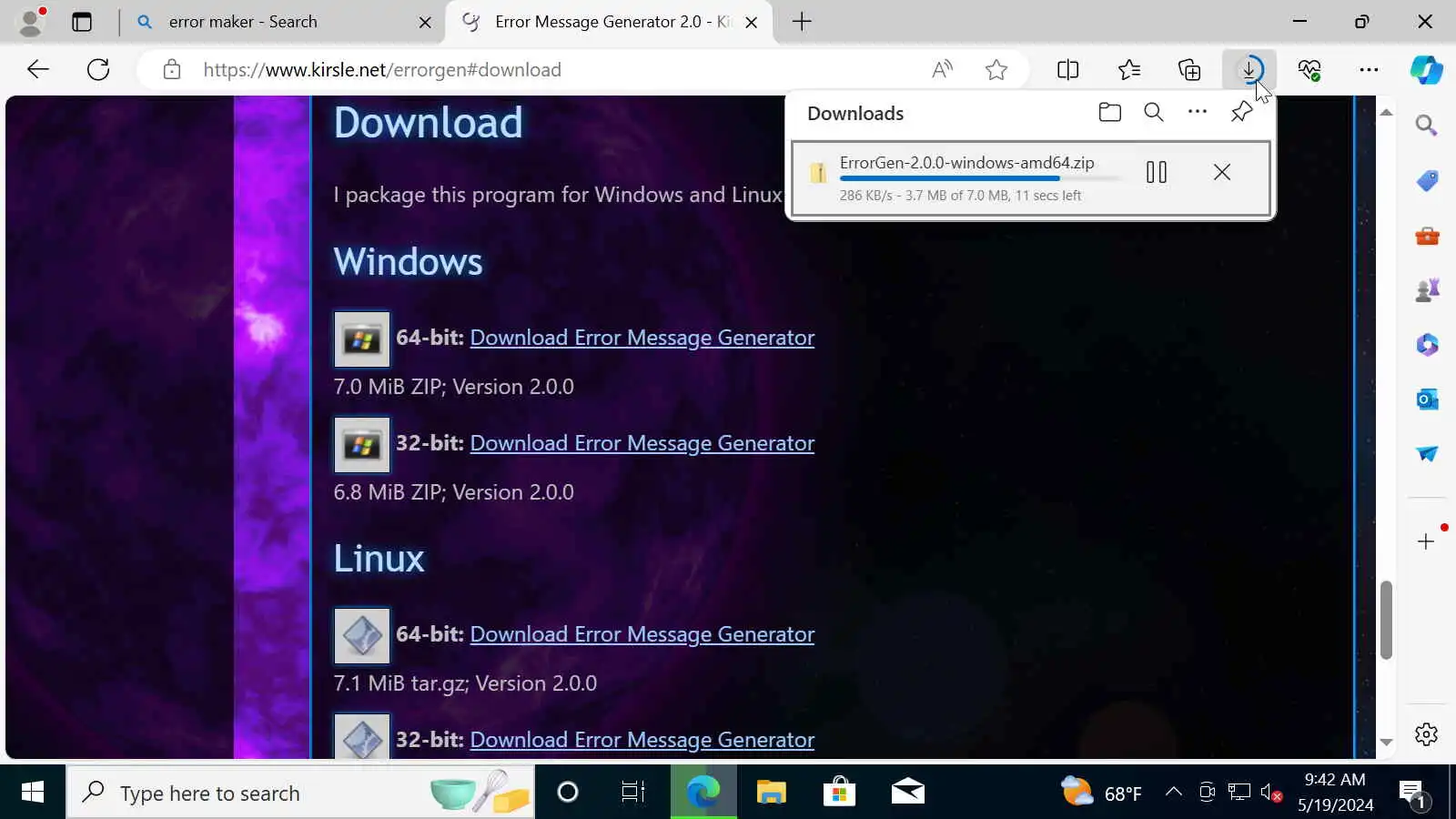1456x819 pixels.
Task: Customize sidebar with plus button
Action: pyautogui.click(x=1426, y=541)
